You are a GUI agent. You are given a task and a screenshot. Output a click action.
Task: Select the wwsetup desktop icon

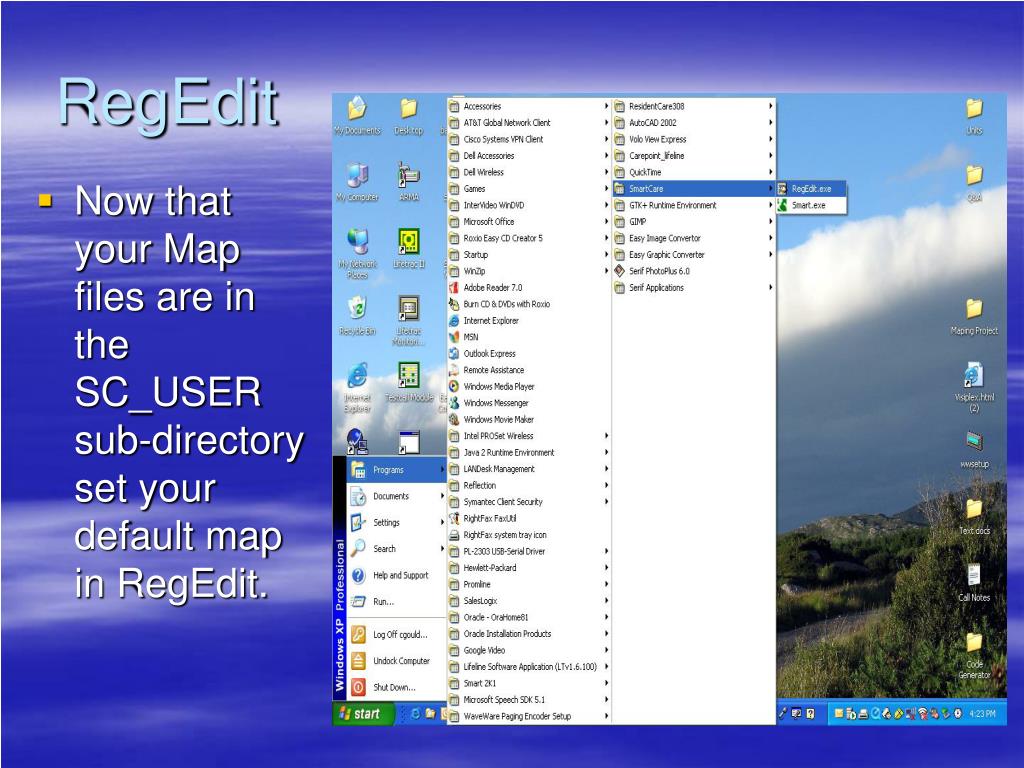pyautogui.click(x=974, y=449)
